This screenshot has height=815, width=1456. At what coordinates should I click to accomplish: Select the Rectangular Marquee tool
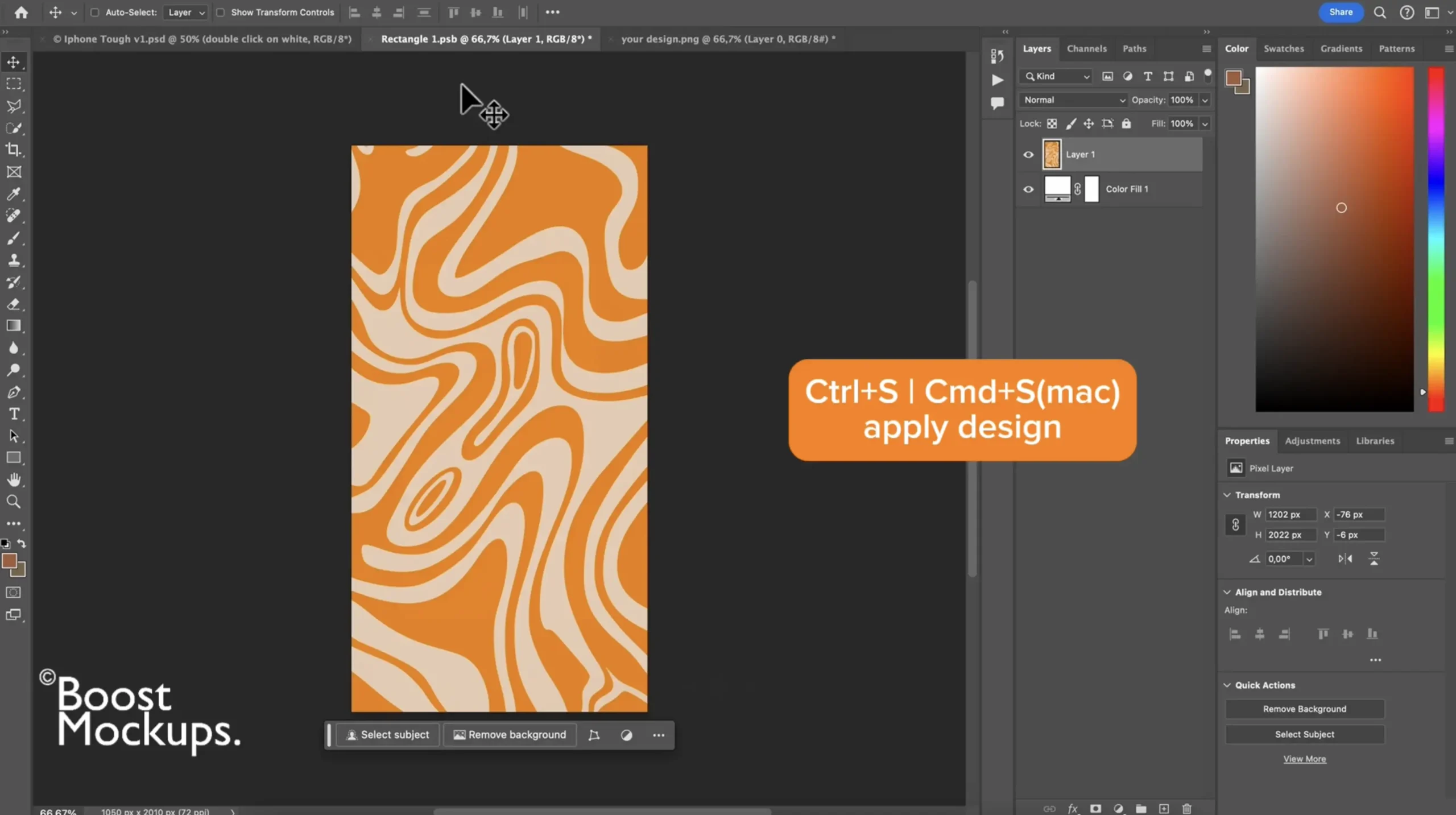pos(14,84)
